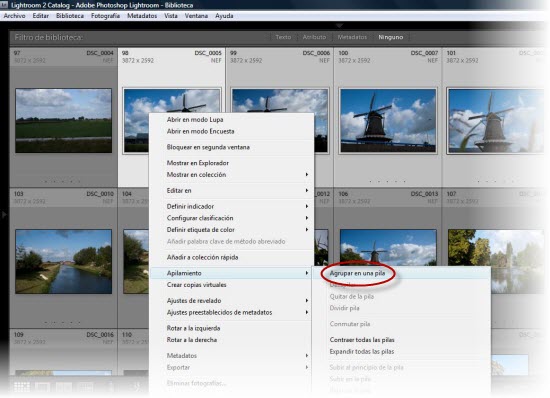
Task: Choose Añadir a colección rápida
Action: click(202, 257)
